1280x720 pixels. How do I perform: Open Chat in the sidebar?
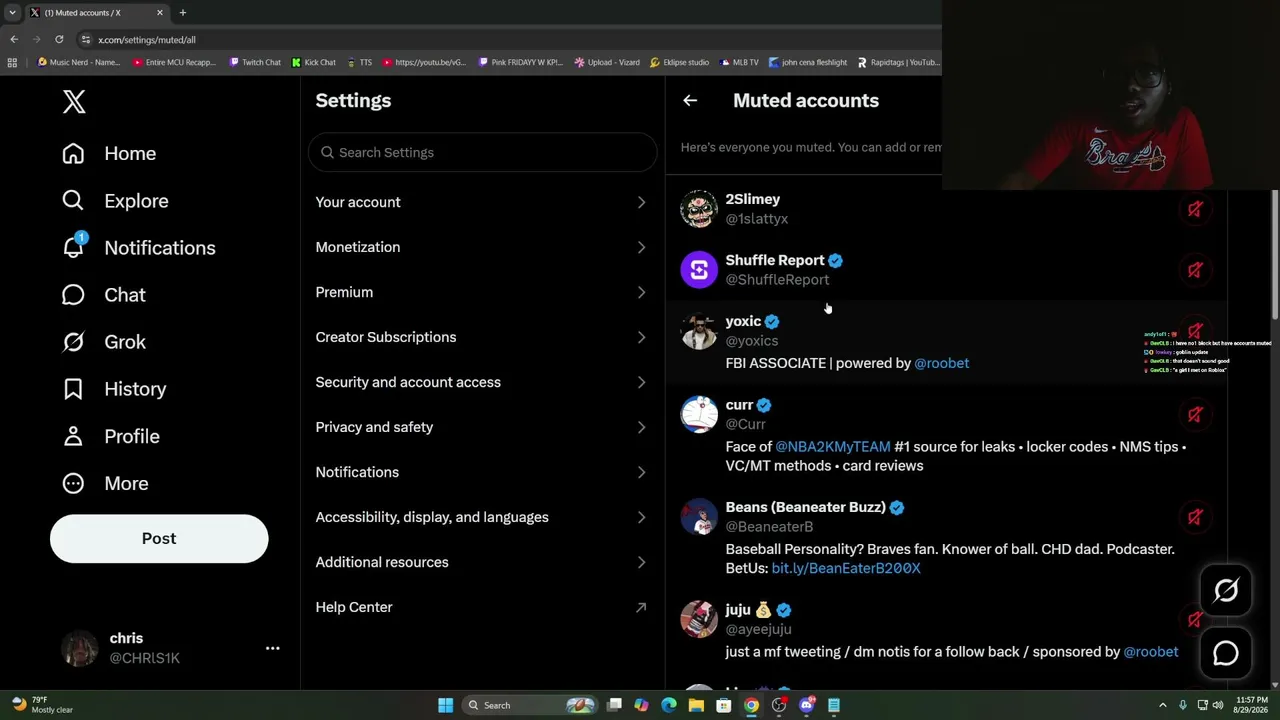coord(103,295)
